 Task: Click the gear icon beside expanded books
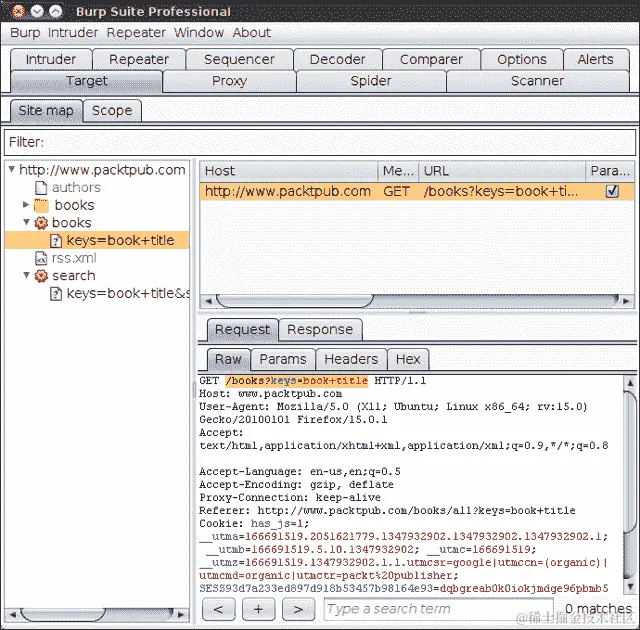(x=41, y=223)
